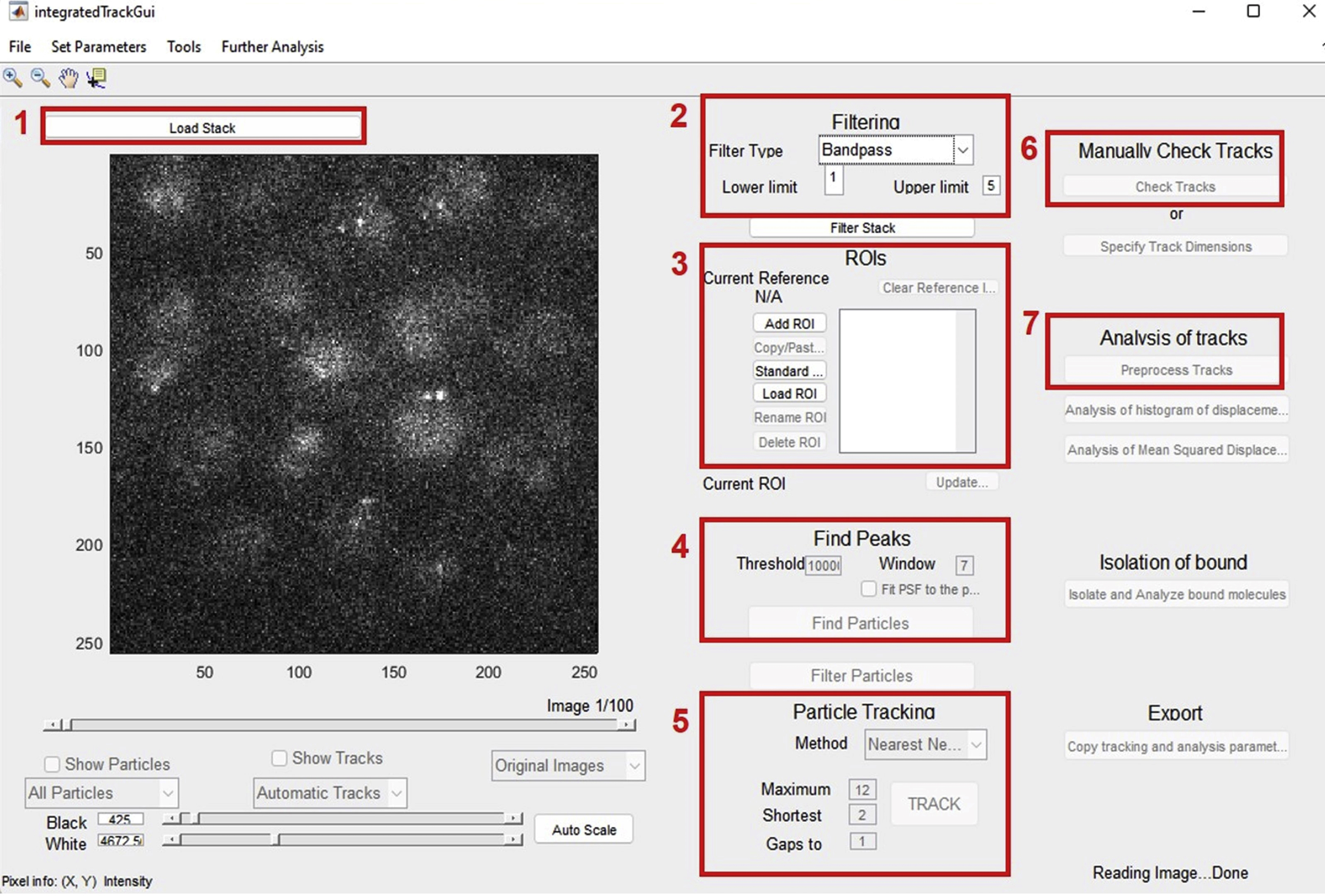The width and height of the screenshot is (1325, 896).
Task: Open the Original Images dropdown
Action: click(635, 766)
